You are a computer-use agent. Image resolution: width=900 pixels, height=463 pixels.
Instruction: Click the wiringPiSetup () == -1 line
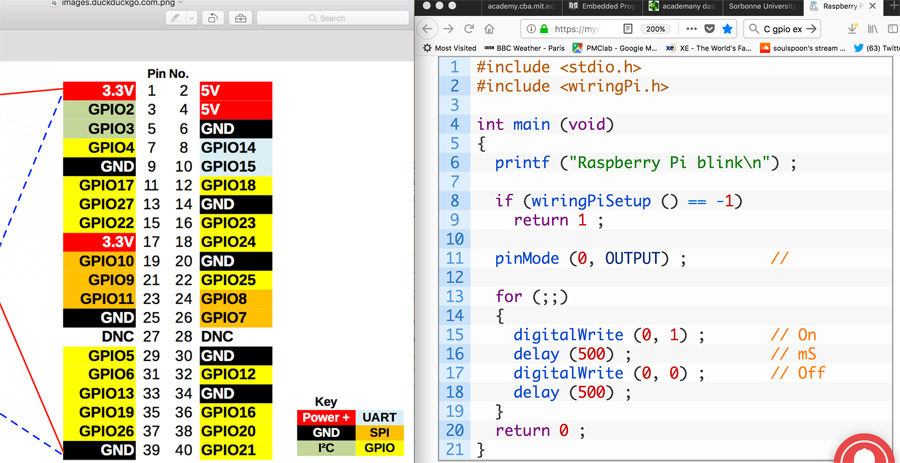[x=619, y=201]
